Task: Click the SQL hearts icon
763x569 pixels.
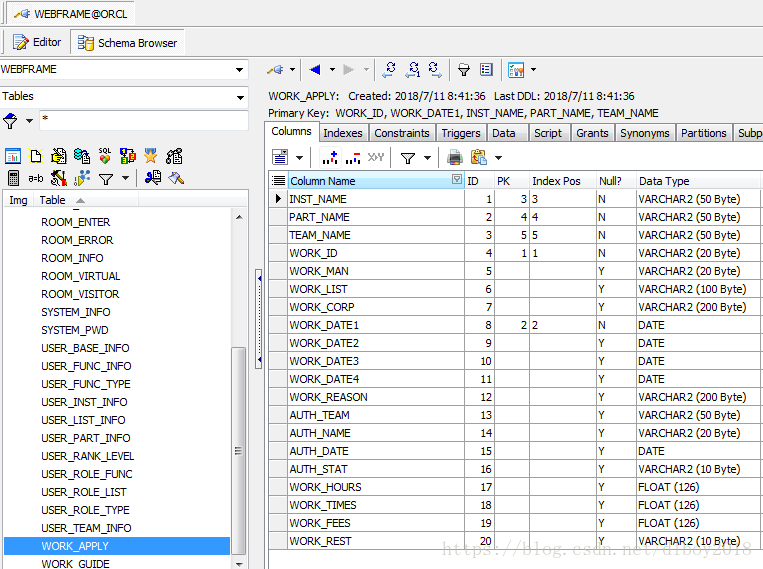Action: pos(105,156)
